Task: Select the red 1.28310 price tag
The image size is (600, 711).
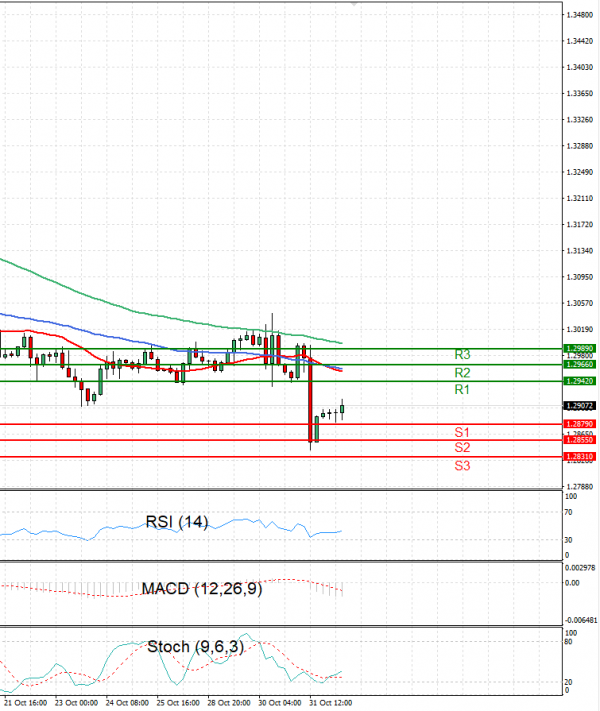Action: 580,457
